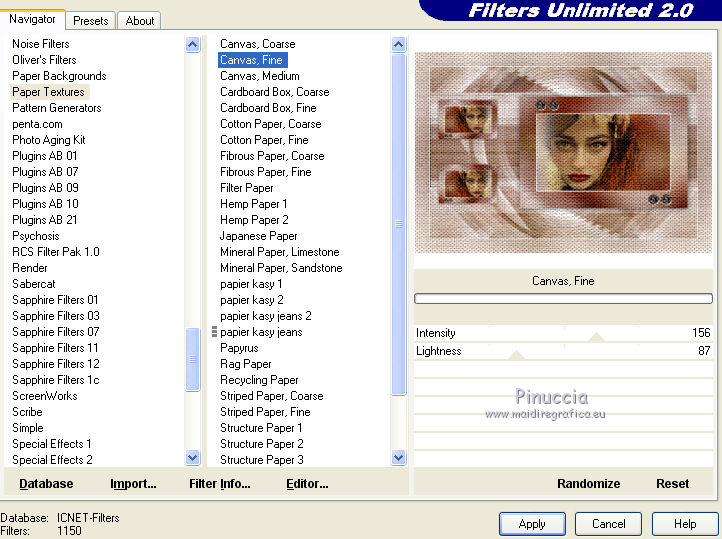Choose Scribe category
722x539 pixels.
(x=27, y=412)
